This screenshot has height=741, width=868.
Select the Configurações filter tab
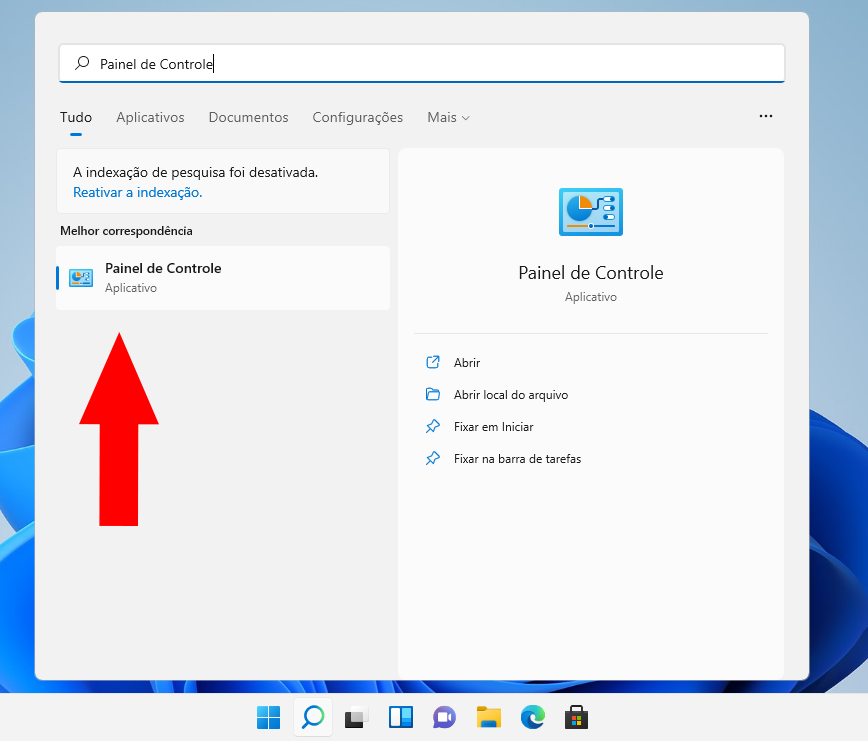[x=357, y=117]
